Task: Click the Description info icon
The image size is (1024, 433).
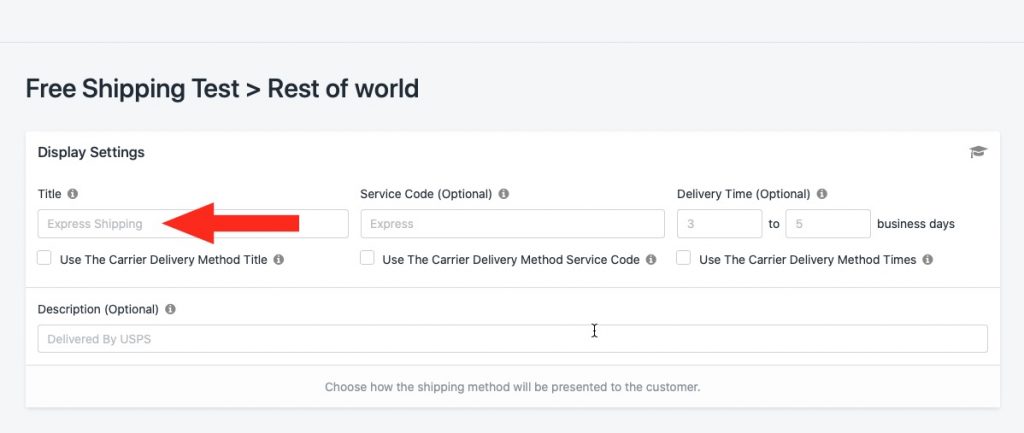Action: [170, 309]
